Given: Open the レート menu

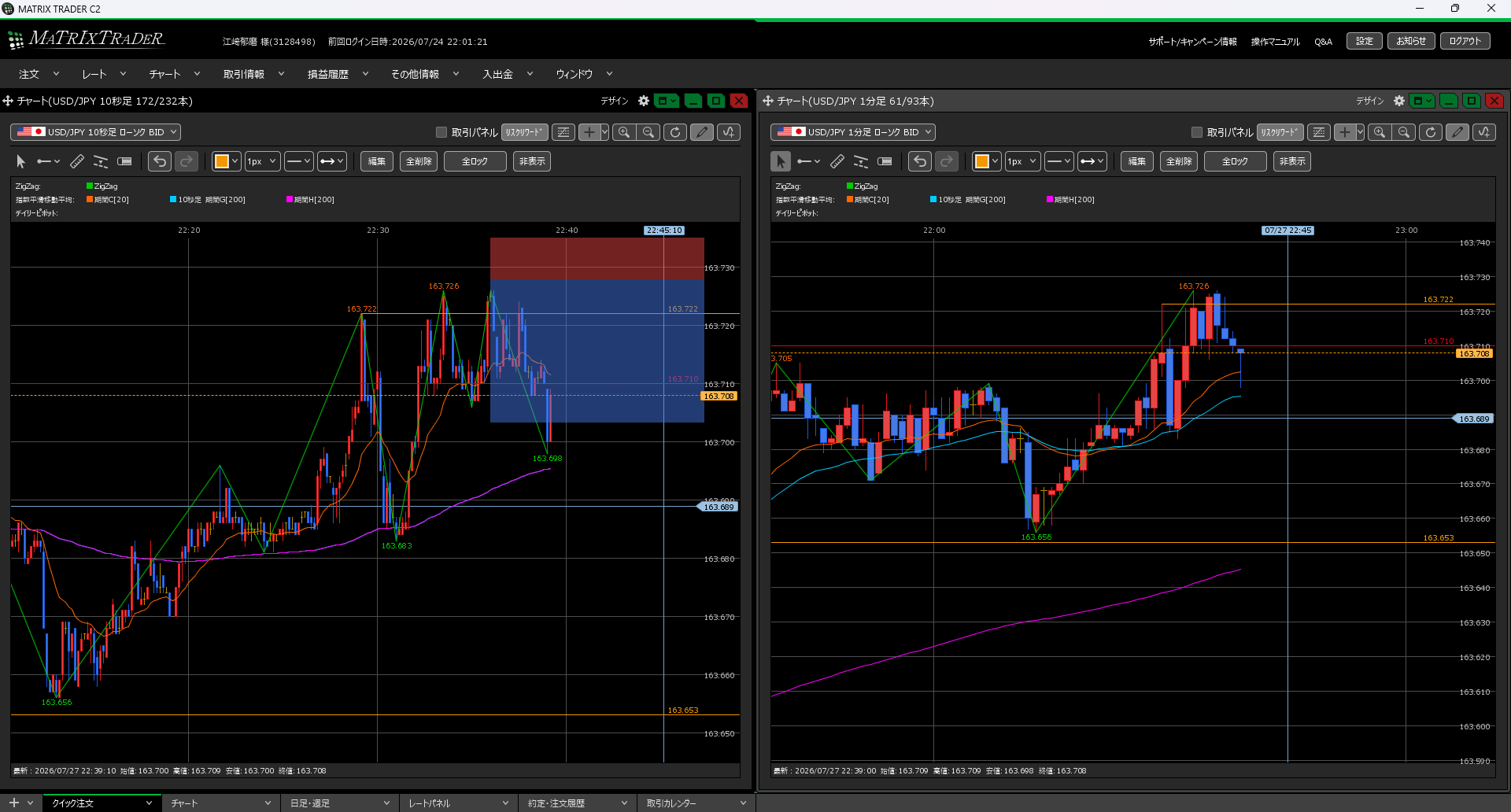Looking at the screenshot, I should point(104,74).
